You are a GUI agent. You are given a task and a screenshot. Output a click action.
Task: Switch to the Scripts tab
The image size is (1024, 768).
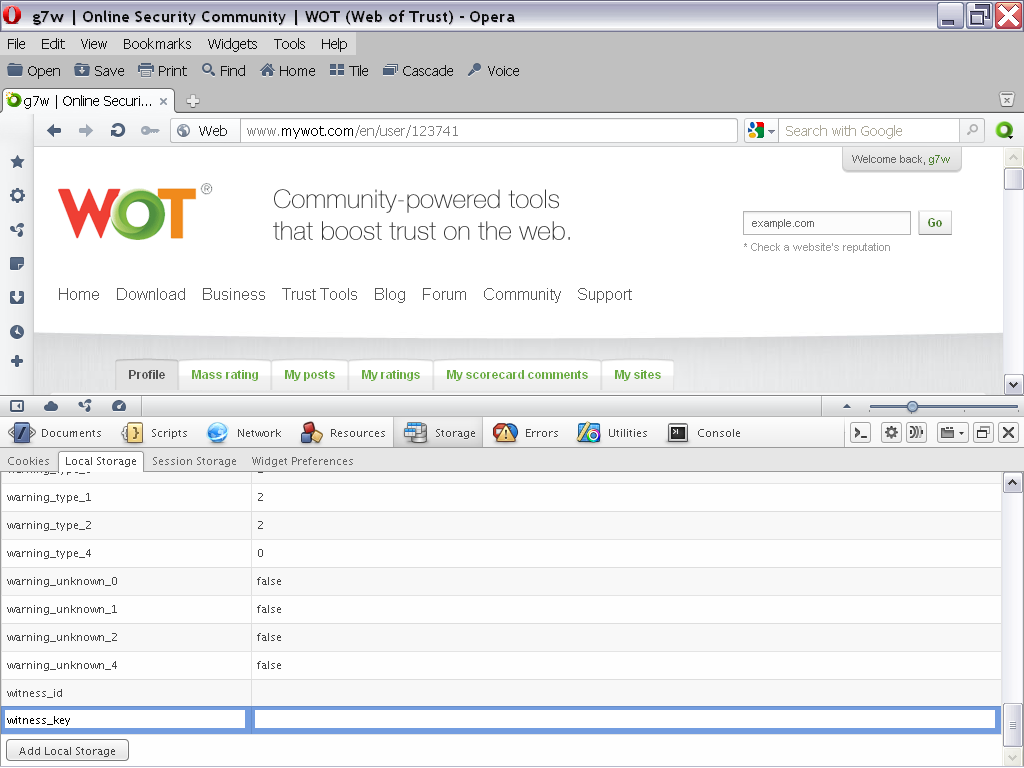[x=155, y=432]
